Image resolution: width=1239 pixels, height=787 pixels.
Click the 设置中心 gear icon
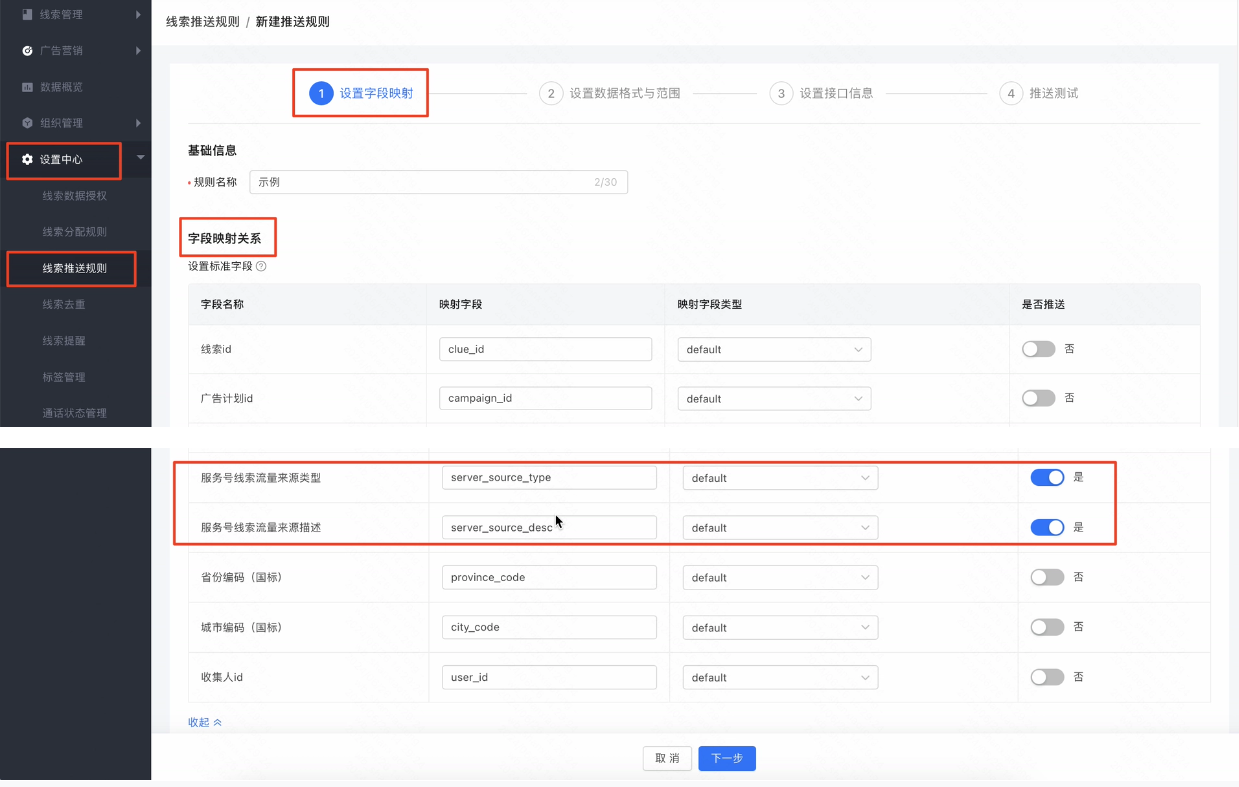pos(27,160)
